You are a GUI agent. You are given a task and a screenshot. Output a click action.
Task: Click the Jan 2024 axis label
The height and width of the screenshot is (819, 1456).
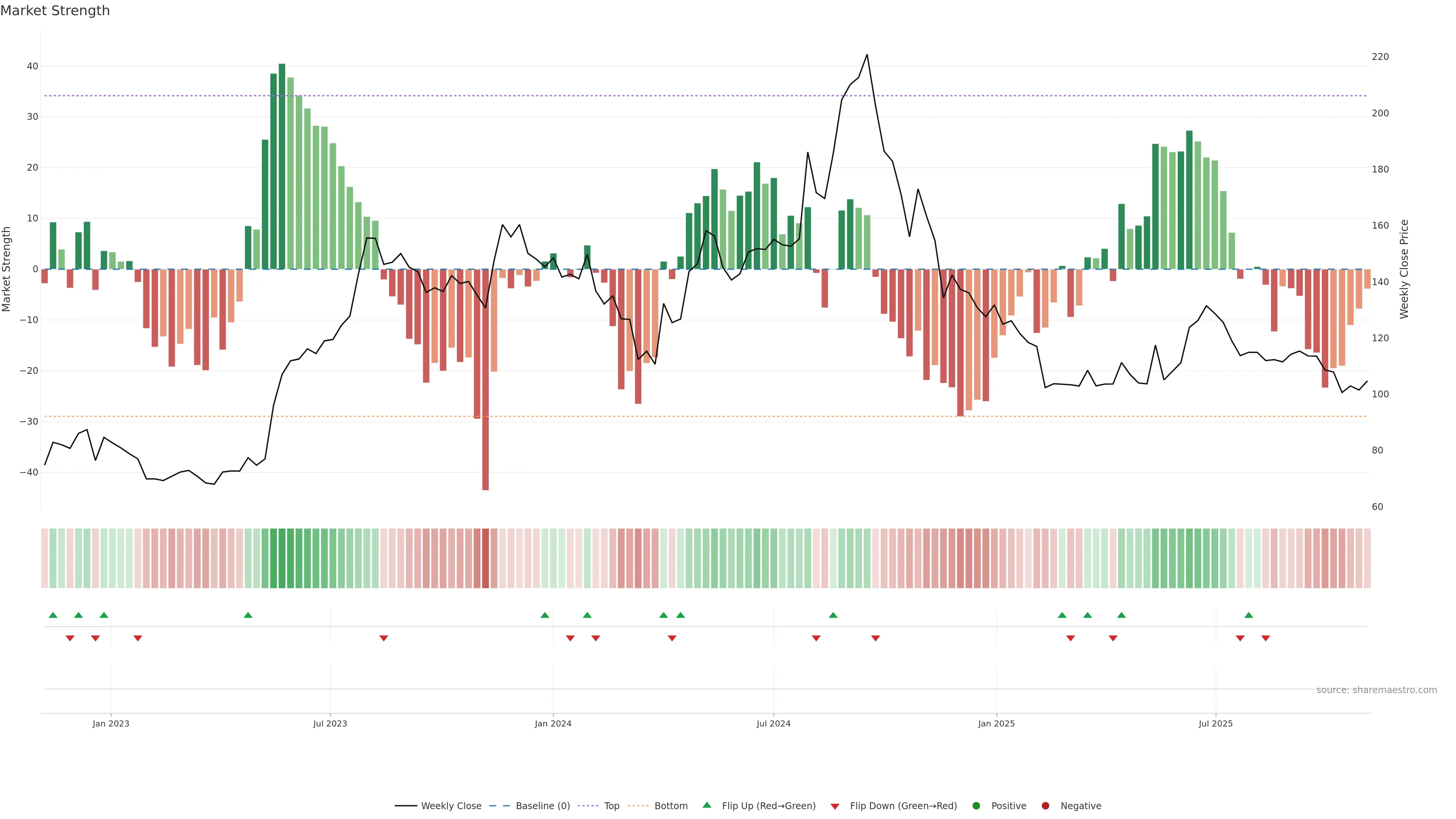click(553, 723)
